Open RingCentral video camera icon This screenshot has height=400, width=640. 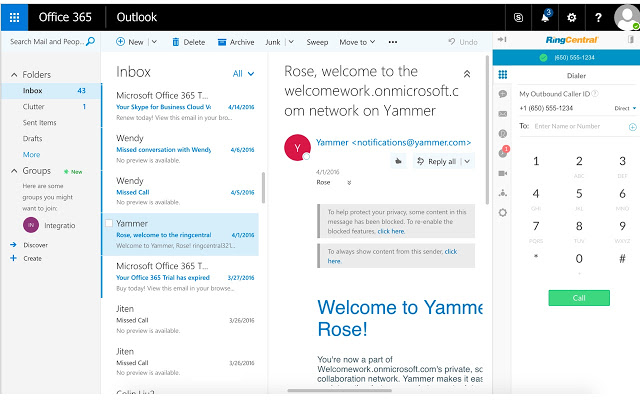pos(503,173)
